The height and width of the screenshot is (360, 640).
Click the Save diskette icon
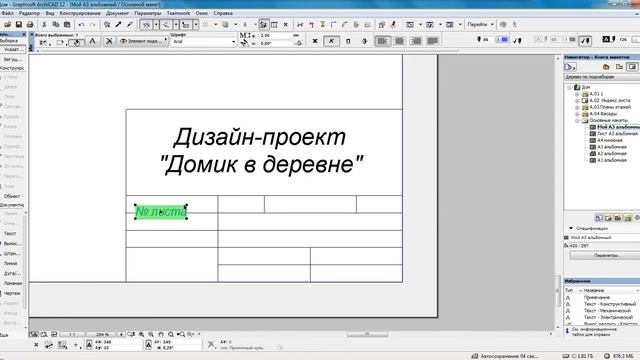tap(18, 24)
